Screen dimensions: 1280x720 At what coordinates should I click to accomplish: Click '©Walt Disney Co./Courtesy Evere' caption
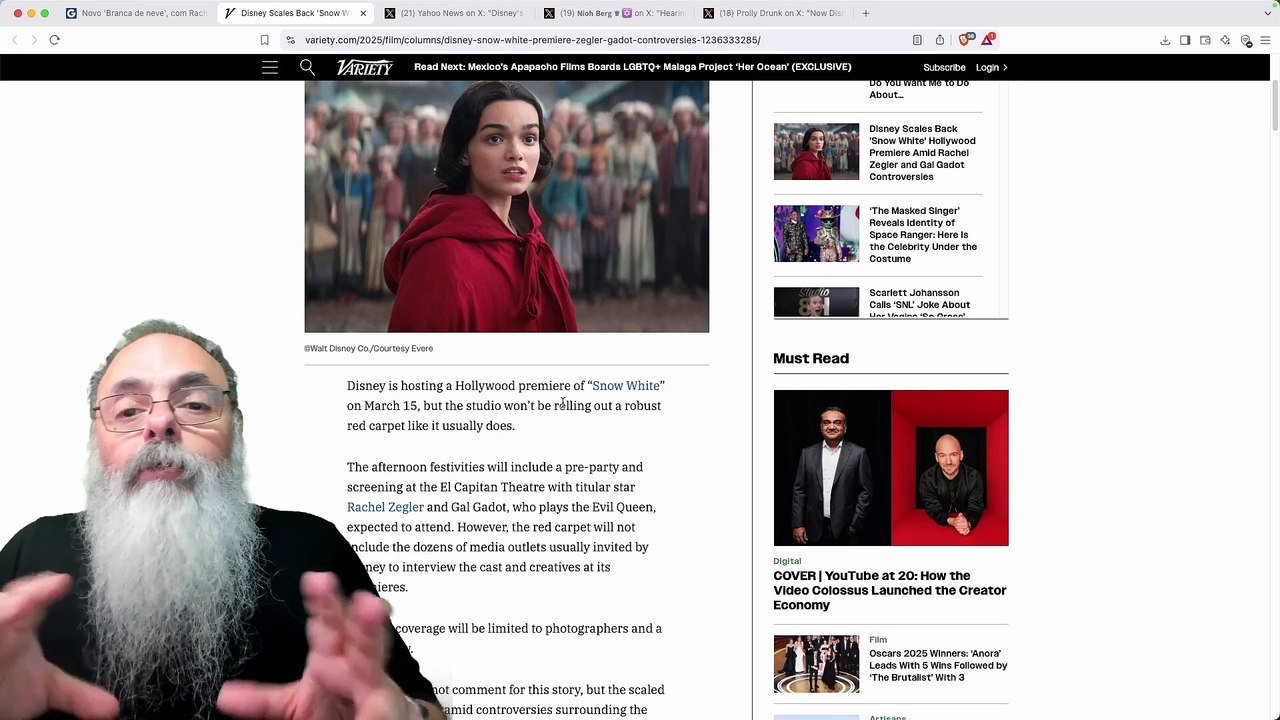[368, 349]
